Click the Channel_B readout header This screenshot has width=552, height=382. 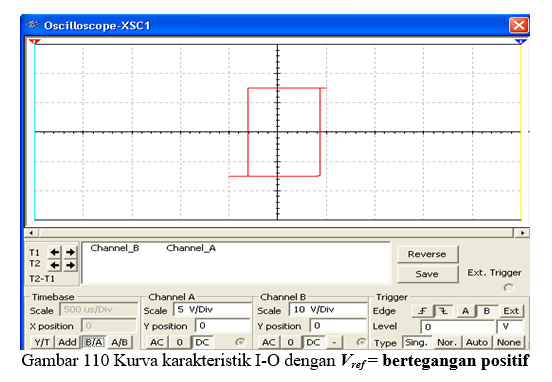(x=115, y=248)
